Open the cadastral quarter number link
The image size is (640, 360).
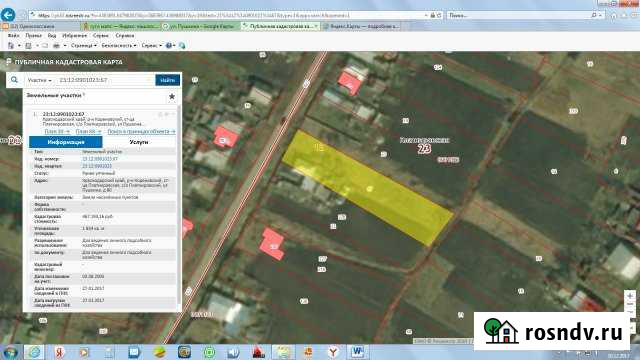[x=97, y=166]
